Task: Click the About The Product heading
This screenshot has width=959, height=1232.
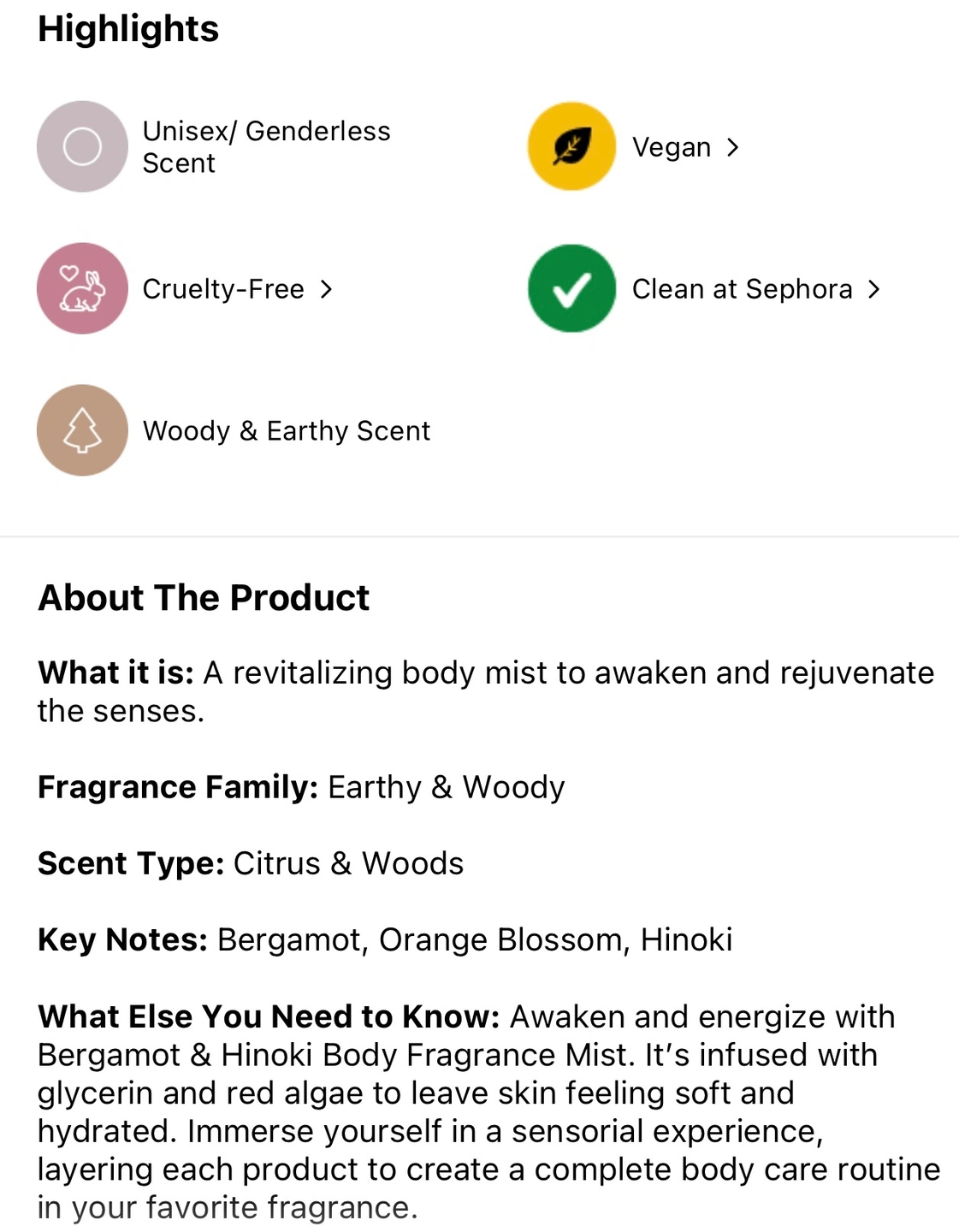Action: point(204,597)
